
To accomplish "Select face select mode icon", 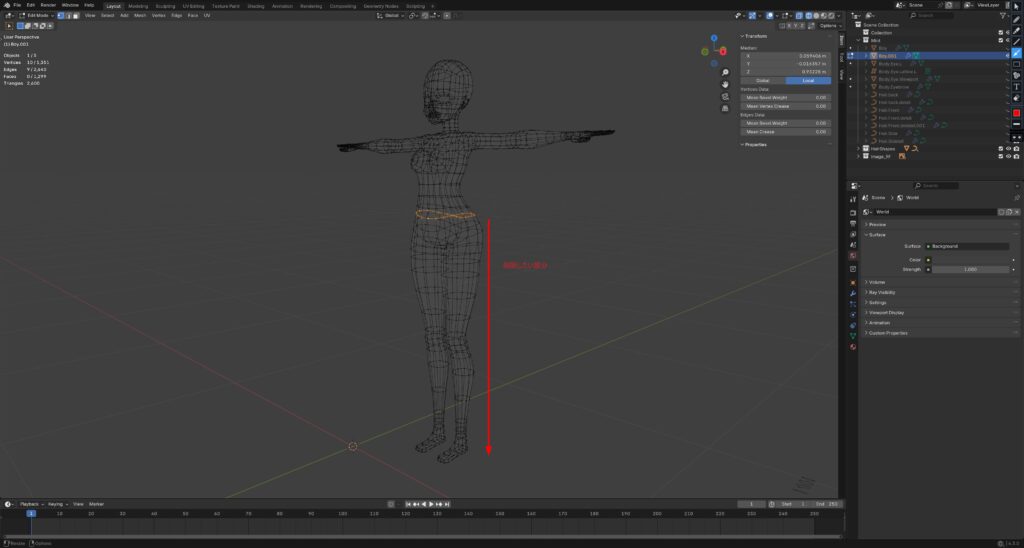I will (x=76, y=15).
